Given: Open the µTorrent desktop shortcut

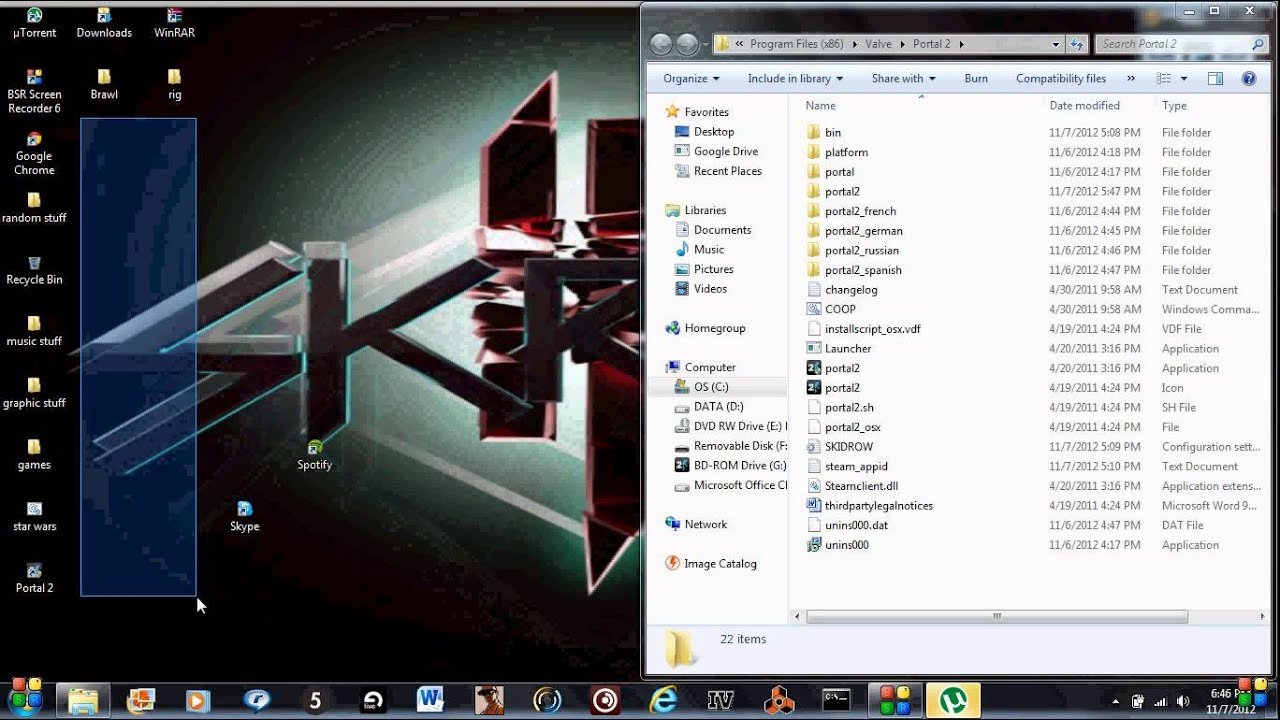Looking at the screenshot, I should click(34, 23).
